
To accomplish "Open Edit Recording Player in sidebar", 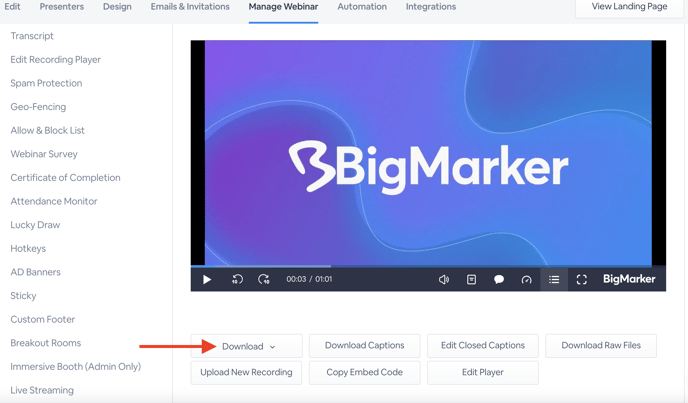I will (x=56, y=60).
